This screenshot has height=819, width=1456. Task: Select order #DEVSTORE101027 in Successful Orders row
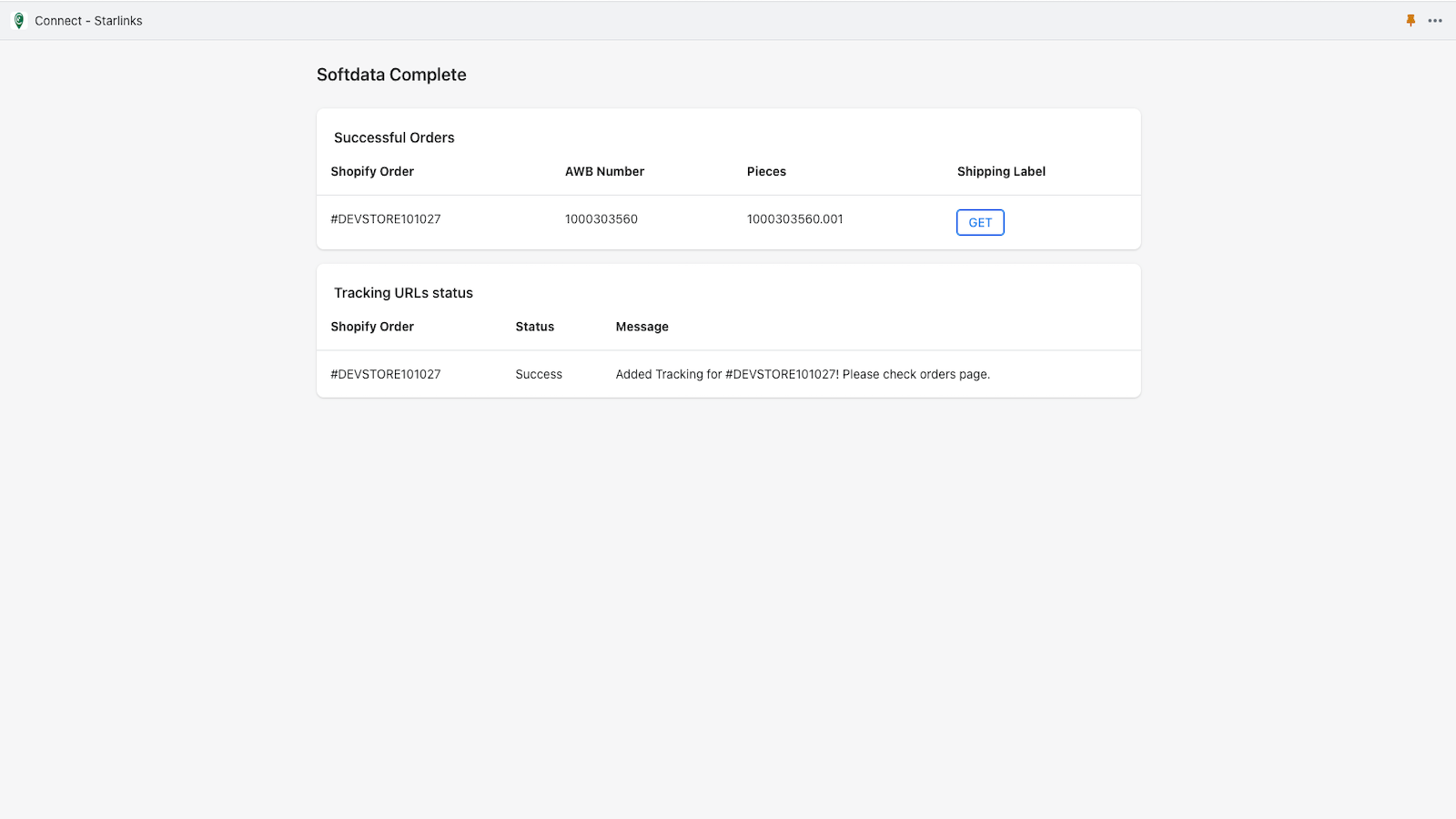click(386, 219)
